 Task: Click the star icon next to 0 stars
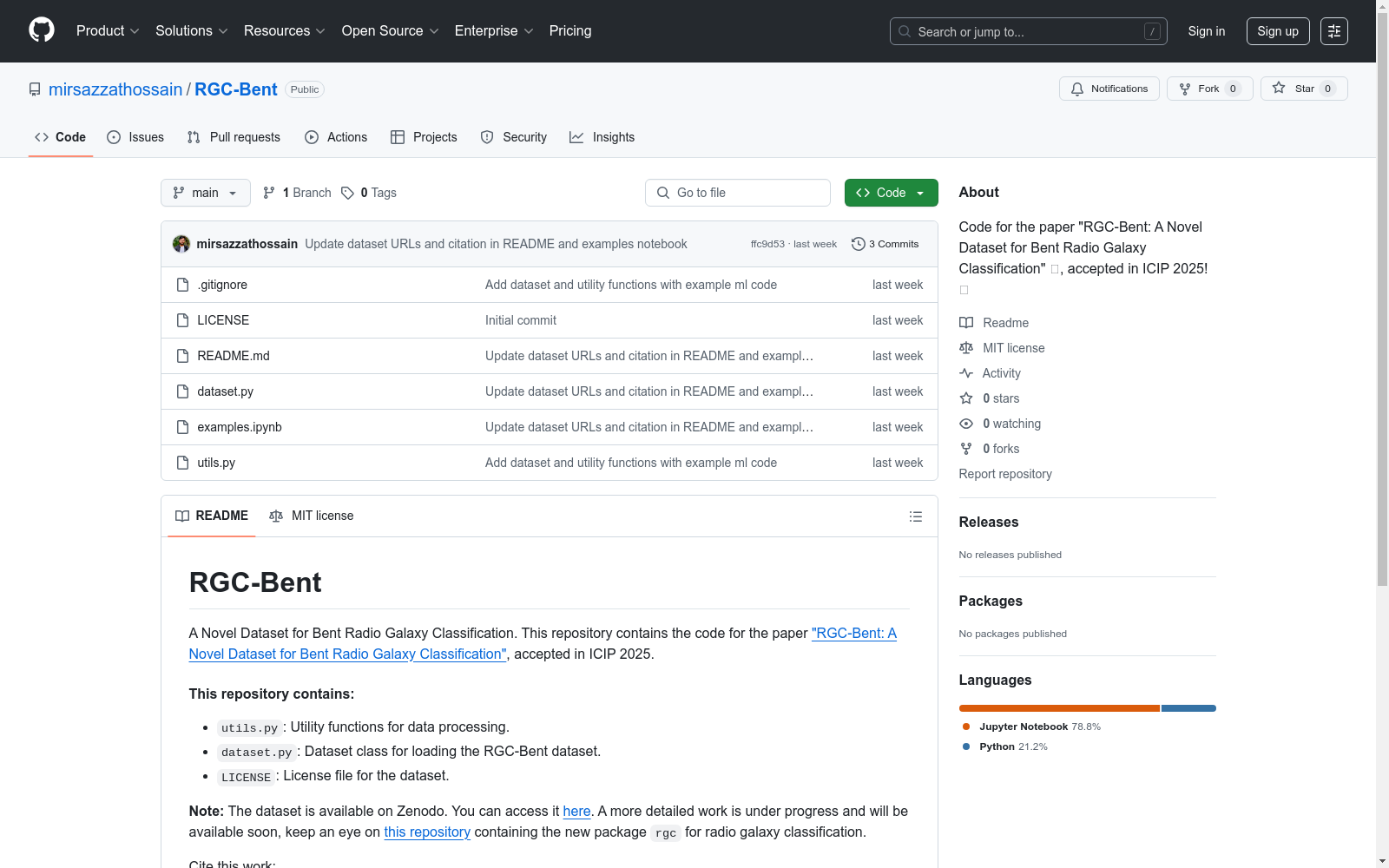[x=966, y=398]
